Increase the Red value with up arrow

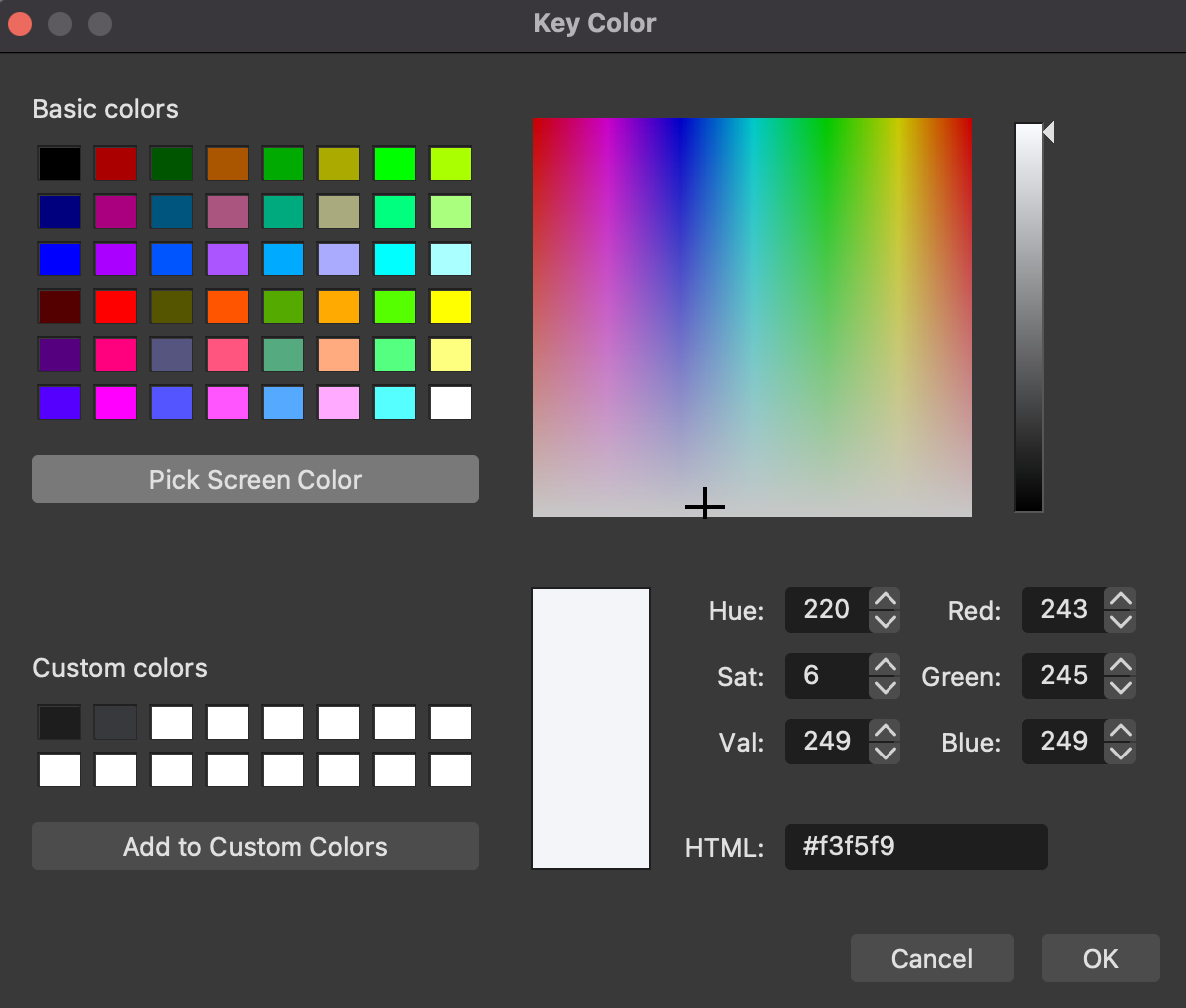[1121, 599]
